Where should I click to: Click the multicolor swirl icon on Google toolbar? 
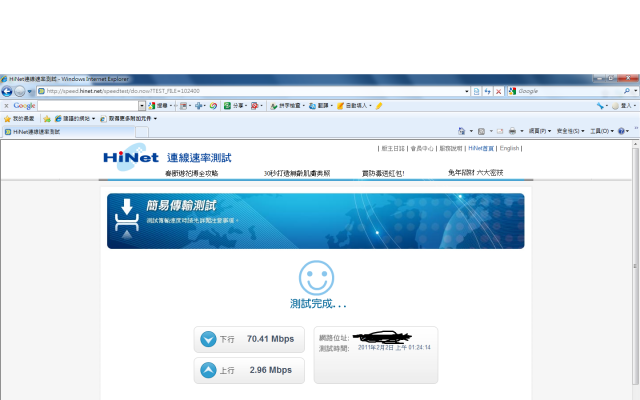pyautogui.click(x=213, y=106)
